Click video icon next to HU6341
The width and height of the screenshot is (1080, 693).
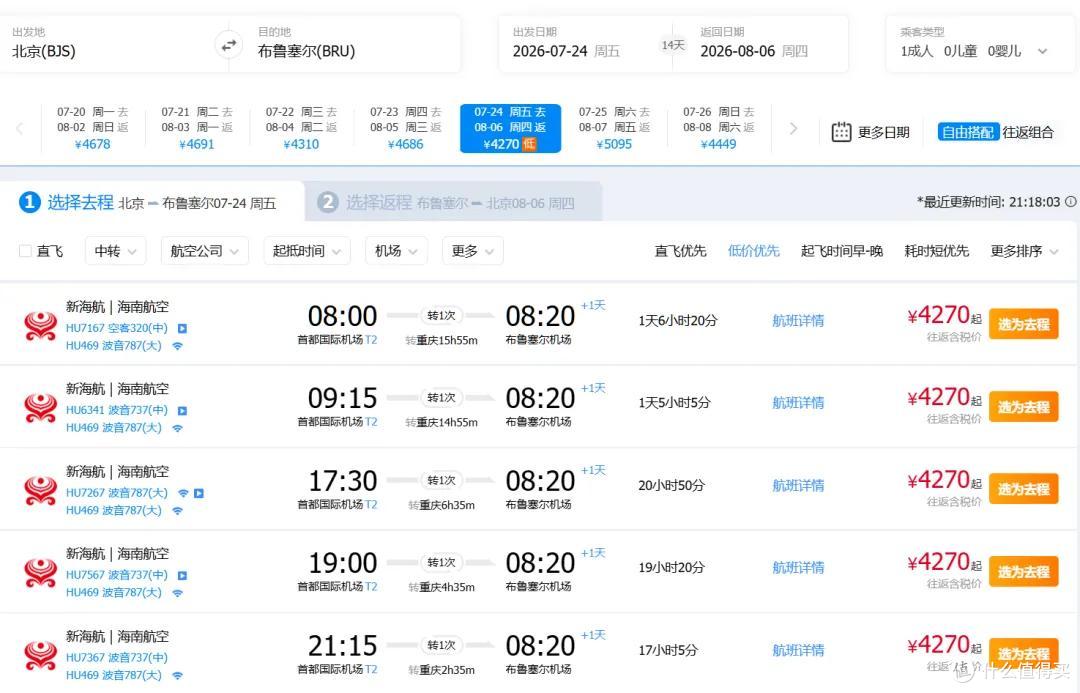tap(183, 411)
